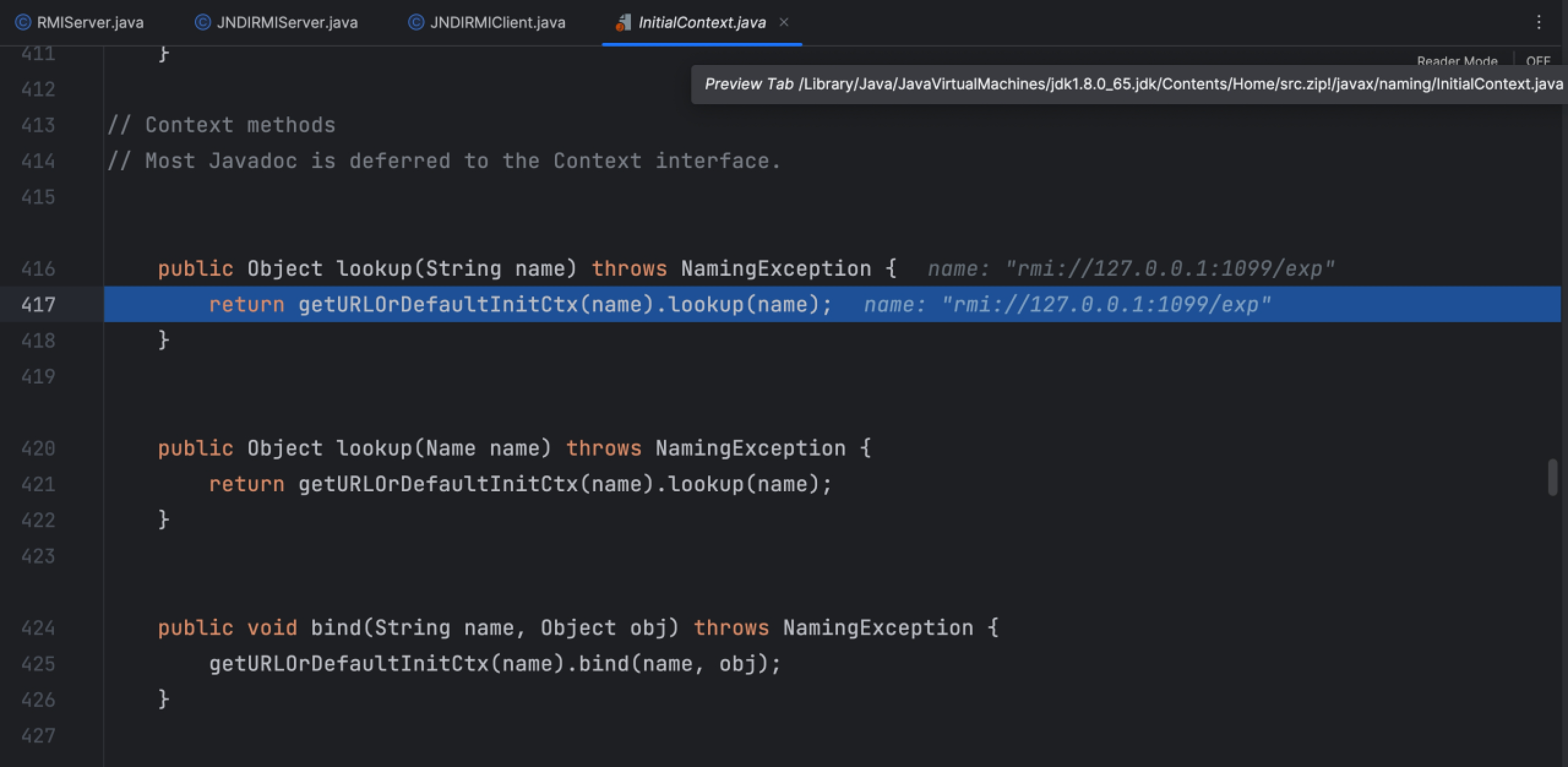Click the editor vertical scrollbar thumb

tap(1552, 477)
